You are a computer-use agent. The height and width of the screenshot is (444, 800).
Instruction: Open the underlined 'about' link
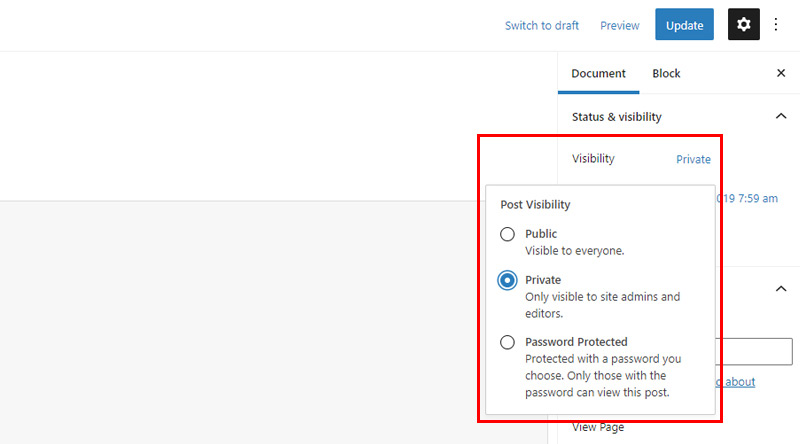point(736,382)
